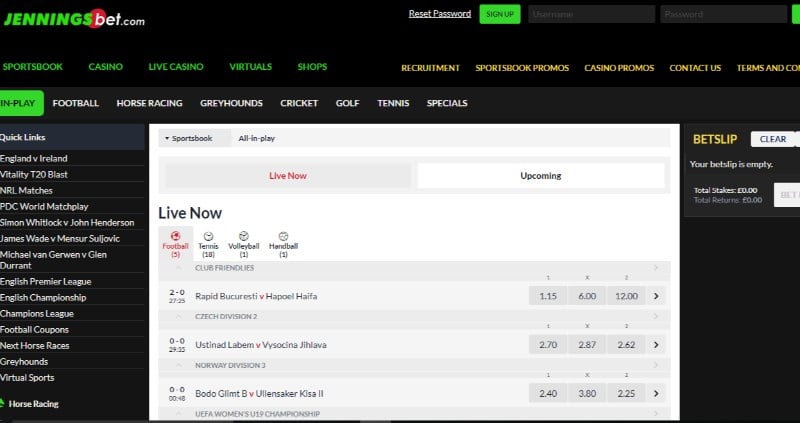Bet on draw at 2.87 odds
This screenshot has height=423, width=800.
pyautogui.click(x=587, y=345)
